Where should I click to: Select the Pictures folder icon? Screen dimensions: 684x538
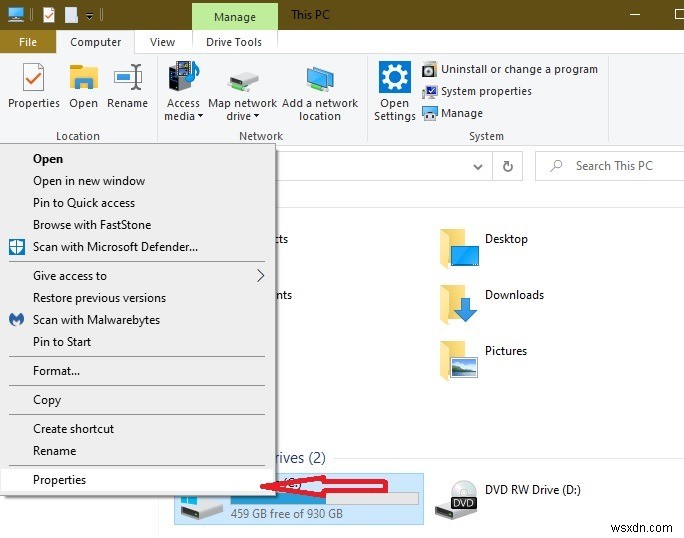[x=459, y=360]
